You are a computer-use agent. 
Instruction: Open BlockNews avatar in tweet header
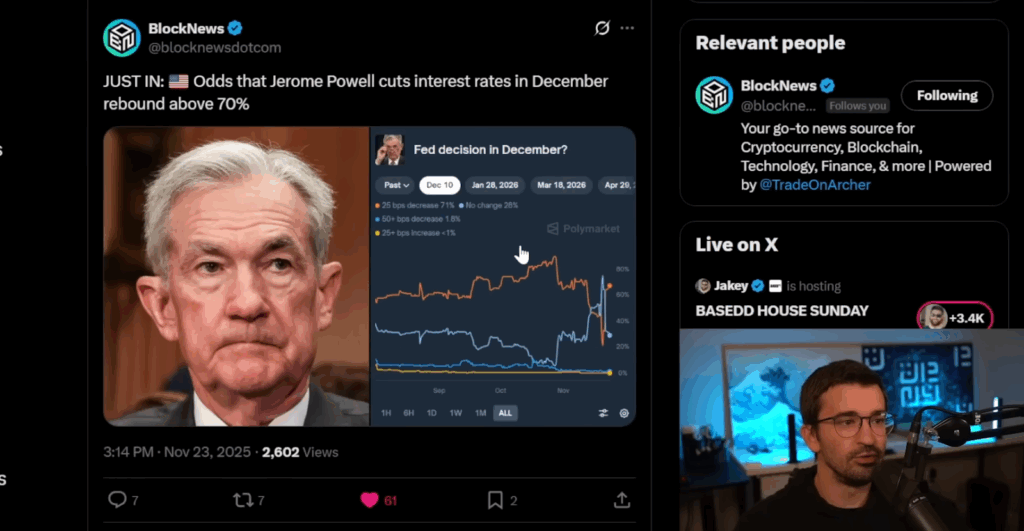[121, 38]
